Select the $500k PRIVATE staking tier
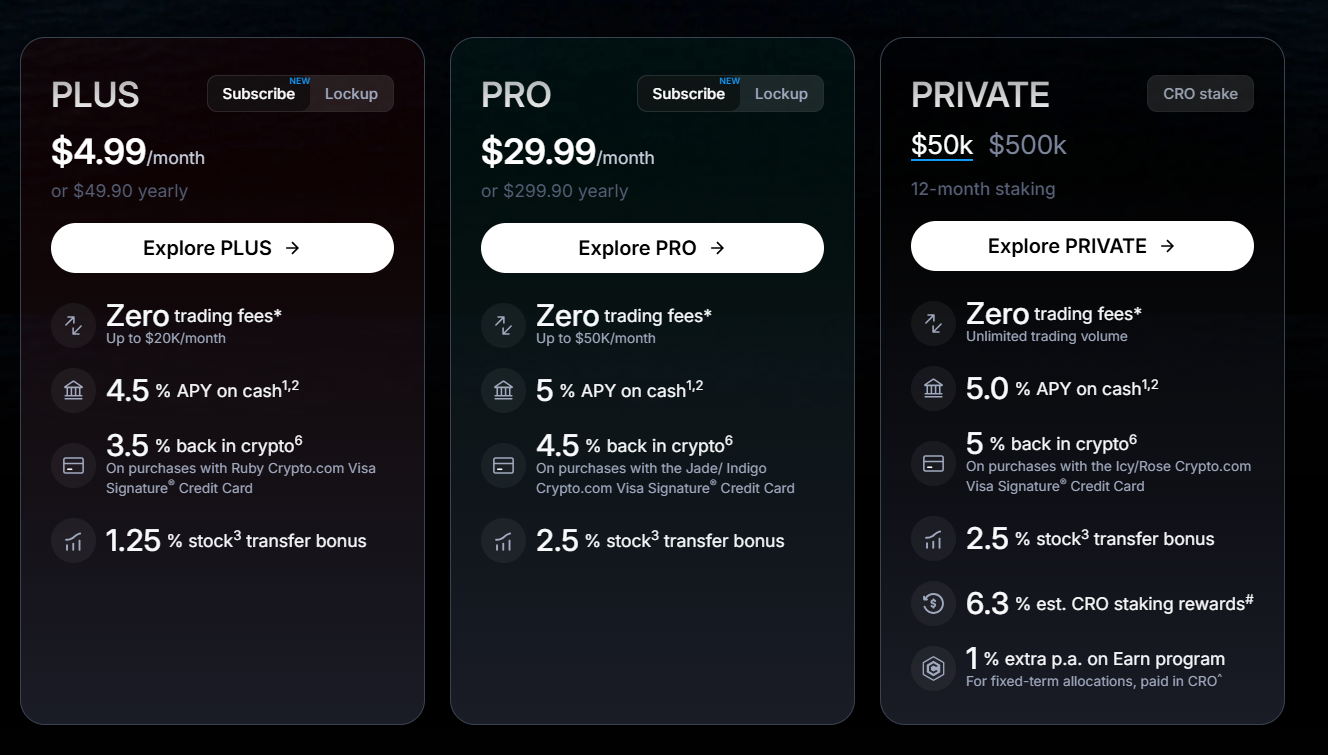Image resolution: width=1328 pixels, height=755 pixels. [x=1027, y=145]
